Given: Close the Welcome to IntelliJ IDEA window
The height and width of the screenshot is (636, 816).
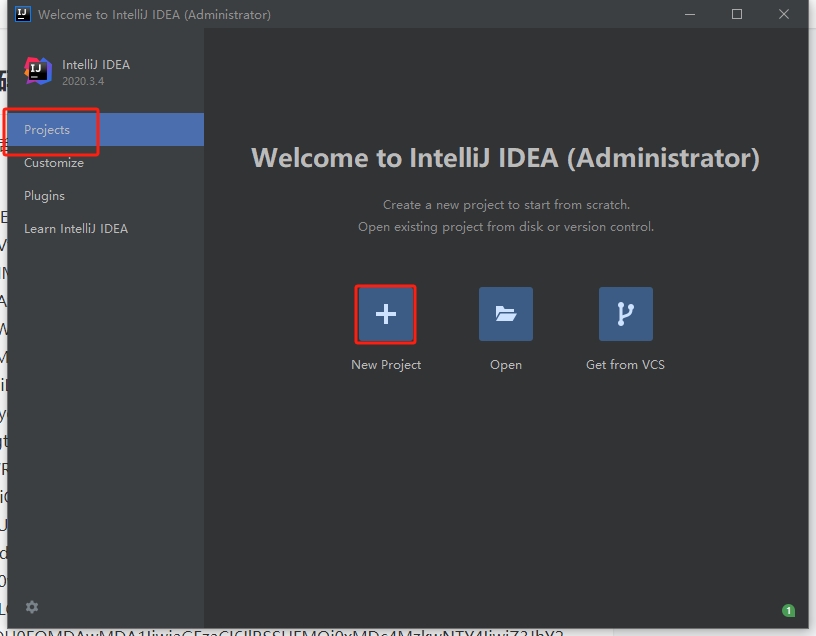Looking at the screenshot, I should click(x=784, y=14).
